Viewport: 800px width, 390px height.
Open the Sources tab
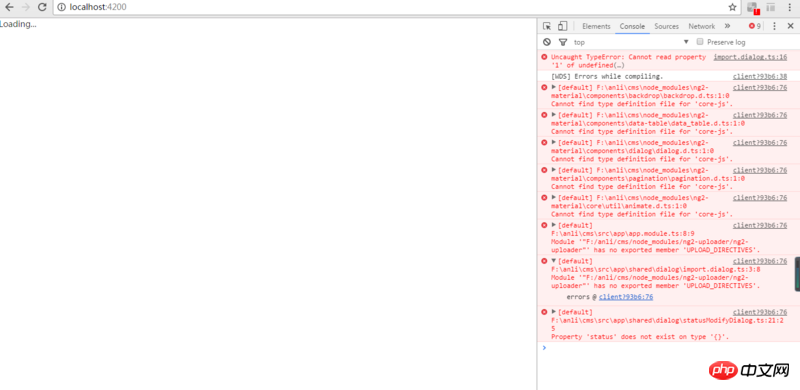pyautogui.click(x=666, y=26)
